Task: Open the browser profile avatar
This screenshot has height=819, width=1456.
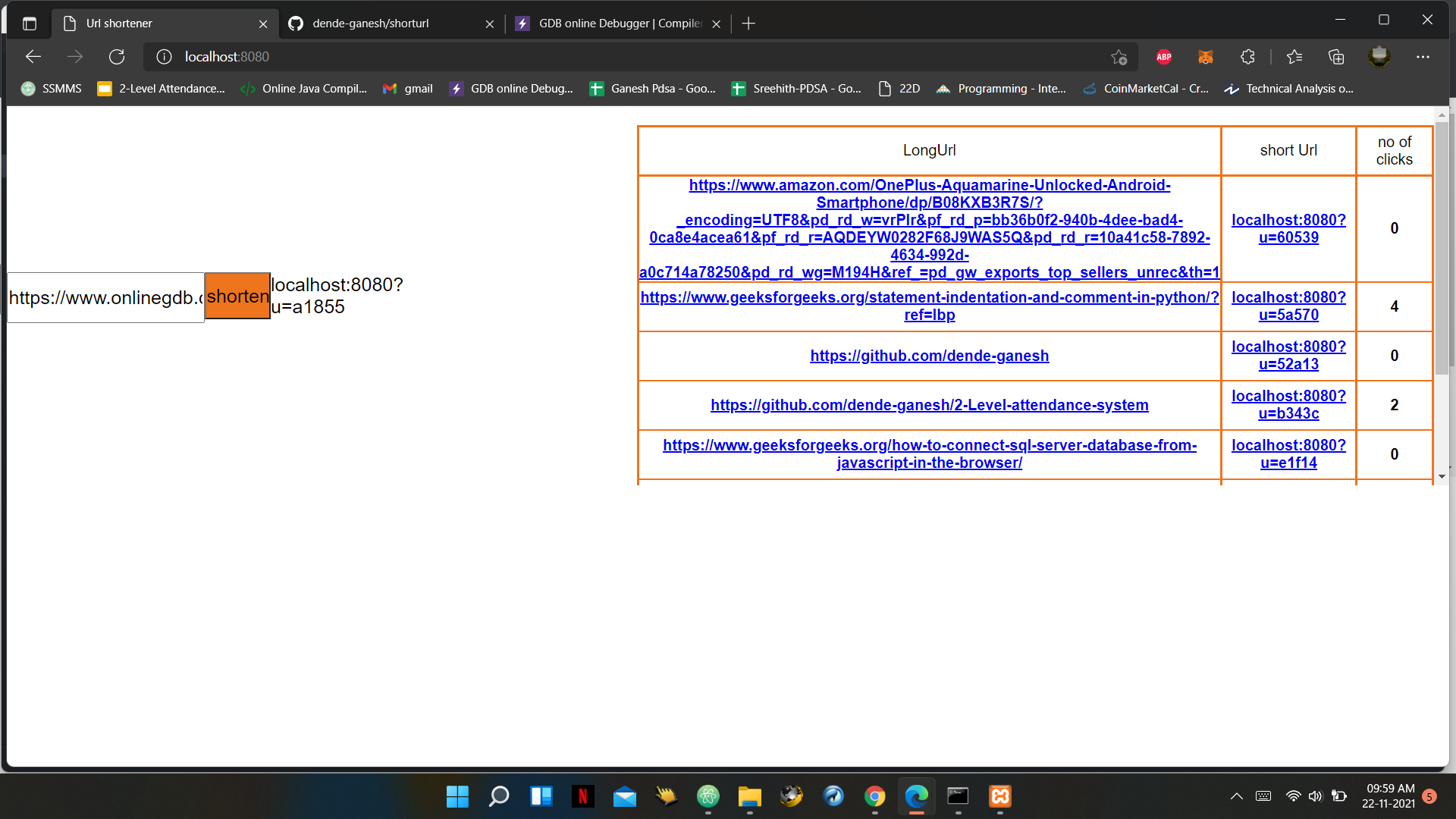Action: point(1379,56)
